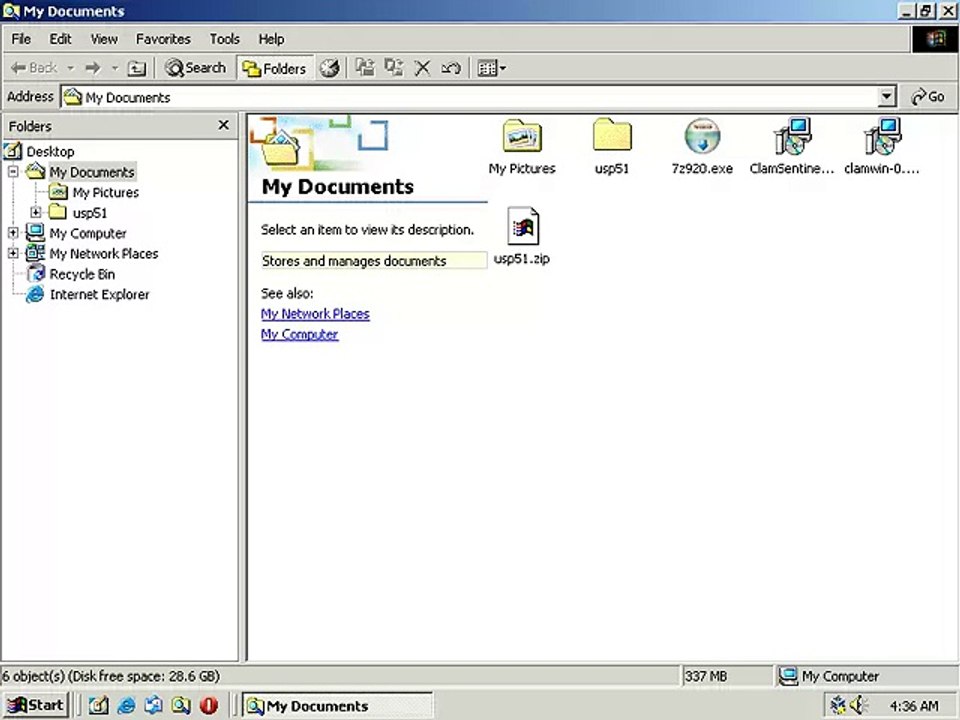This screenshot has width=960, height=720.
Task: Click My Documents taskbar button
Action: pyautogui.click(x=337, y=705)
